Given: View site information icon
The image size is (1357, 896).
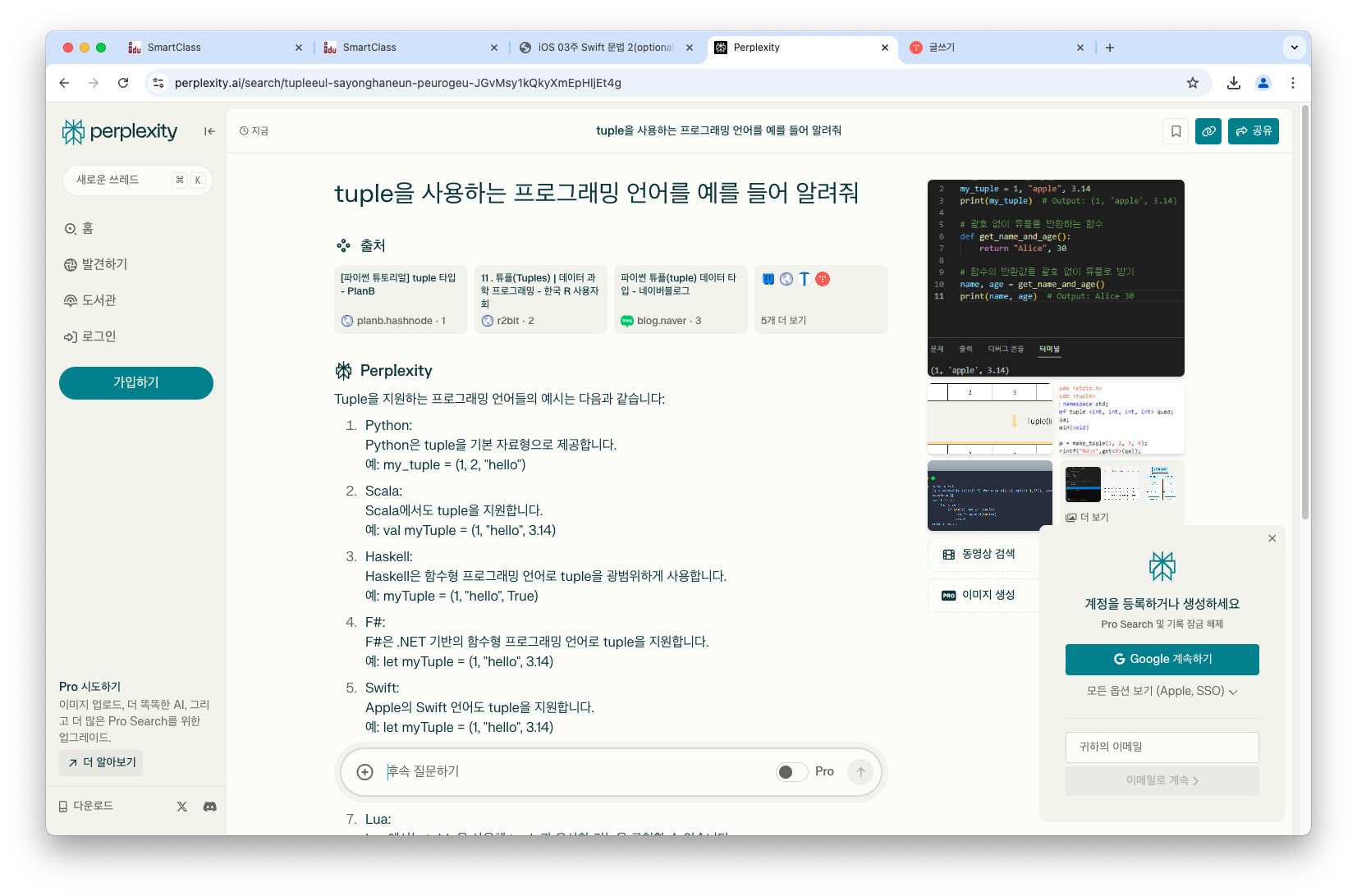Looking at the screenshot, I should 159,83.
